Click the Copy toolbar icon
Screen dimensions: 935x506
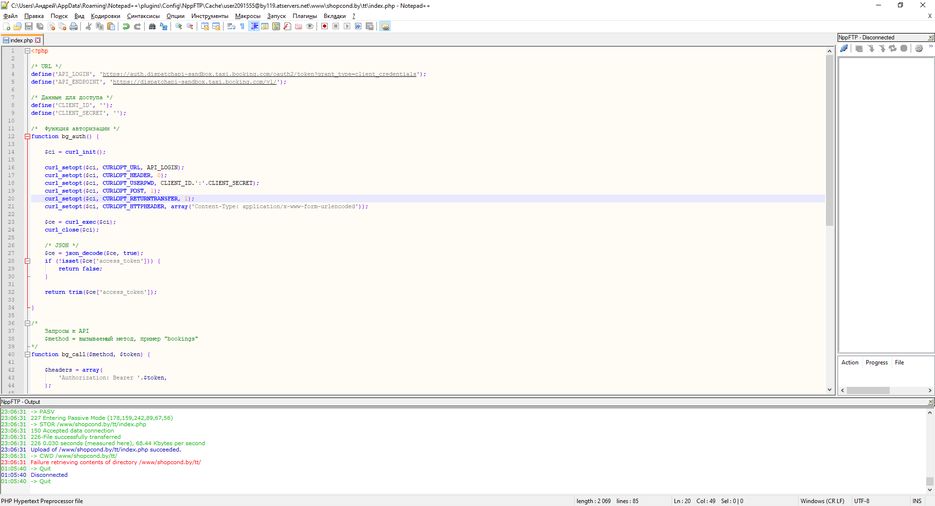(100, 26)
